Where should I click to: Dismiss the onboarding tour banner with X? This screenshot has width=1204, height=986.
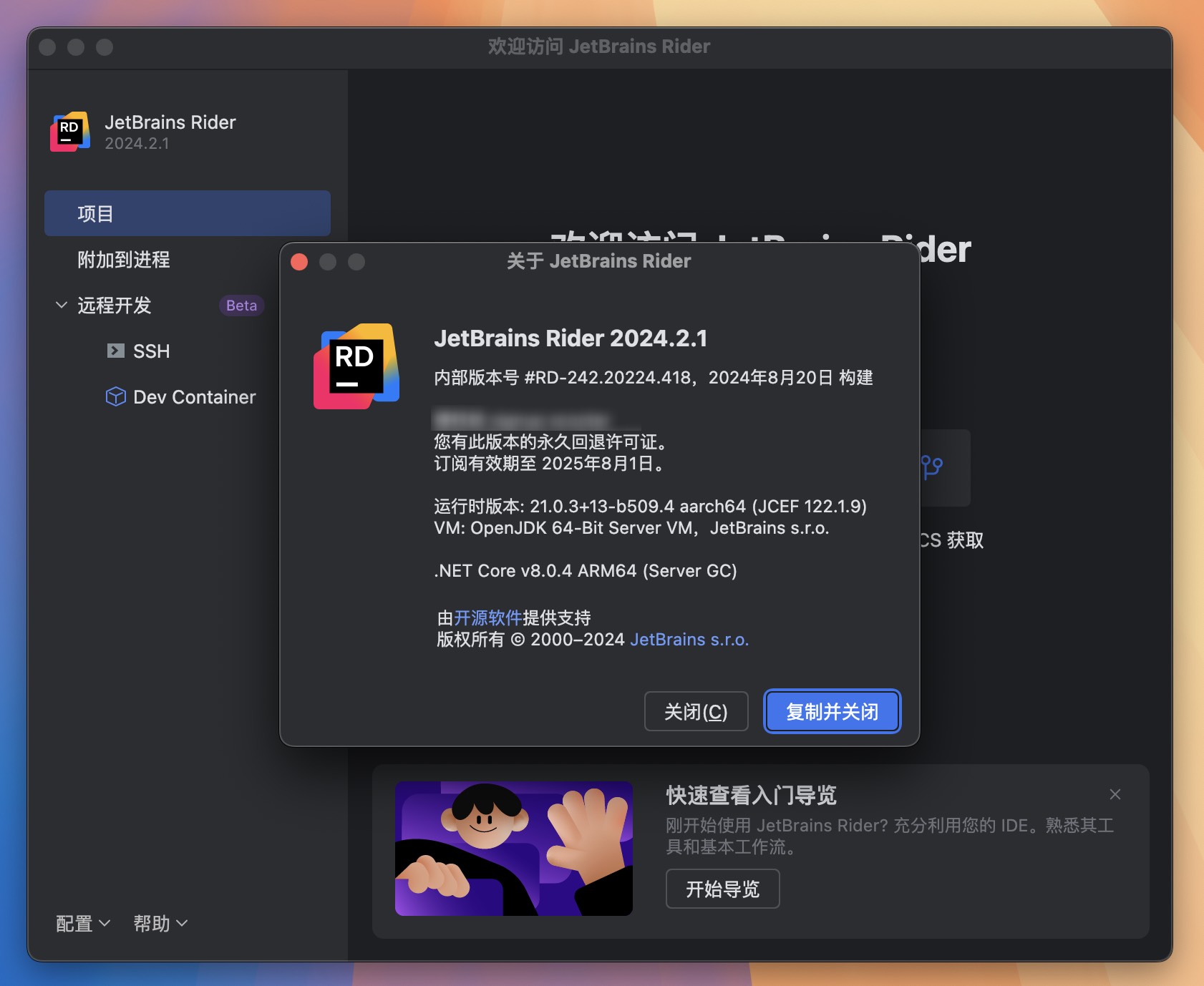click(1115, 794)
